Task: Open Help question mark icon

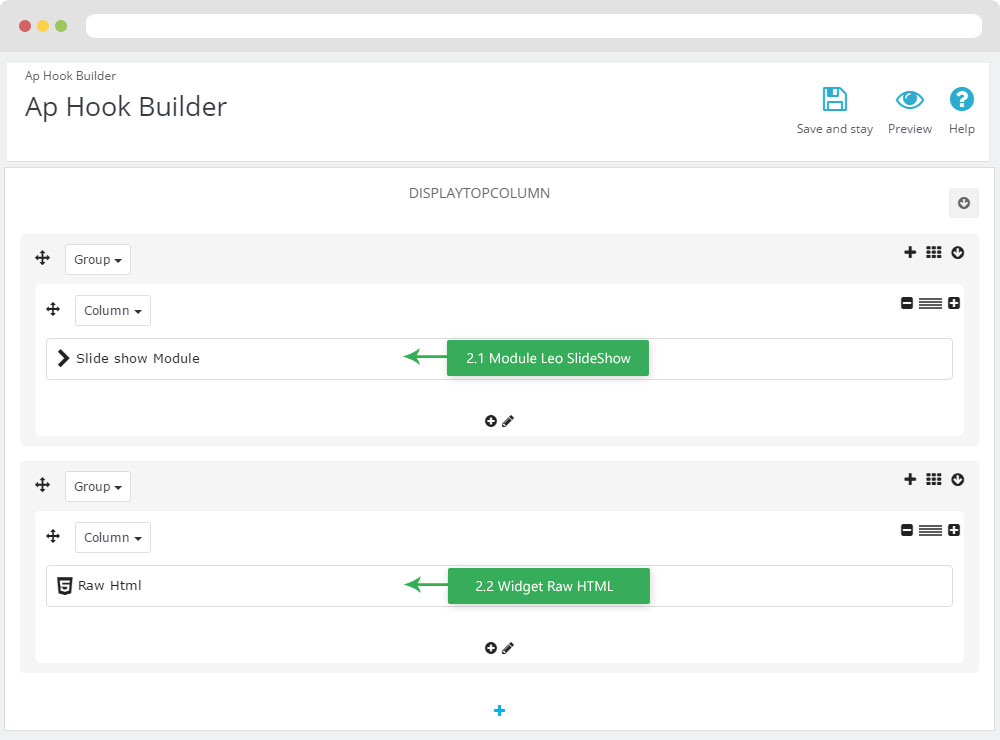Action: coord(961,100)
